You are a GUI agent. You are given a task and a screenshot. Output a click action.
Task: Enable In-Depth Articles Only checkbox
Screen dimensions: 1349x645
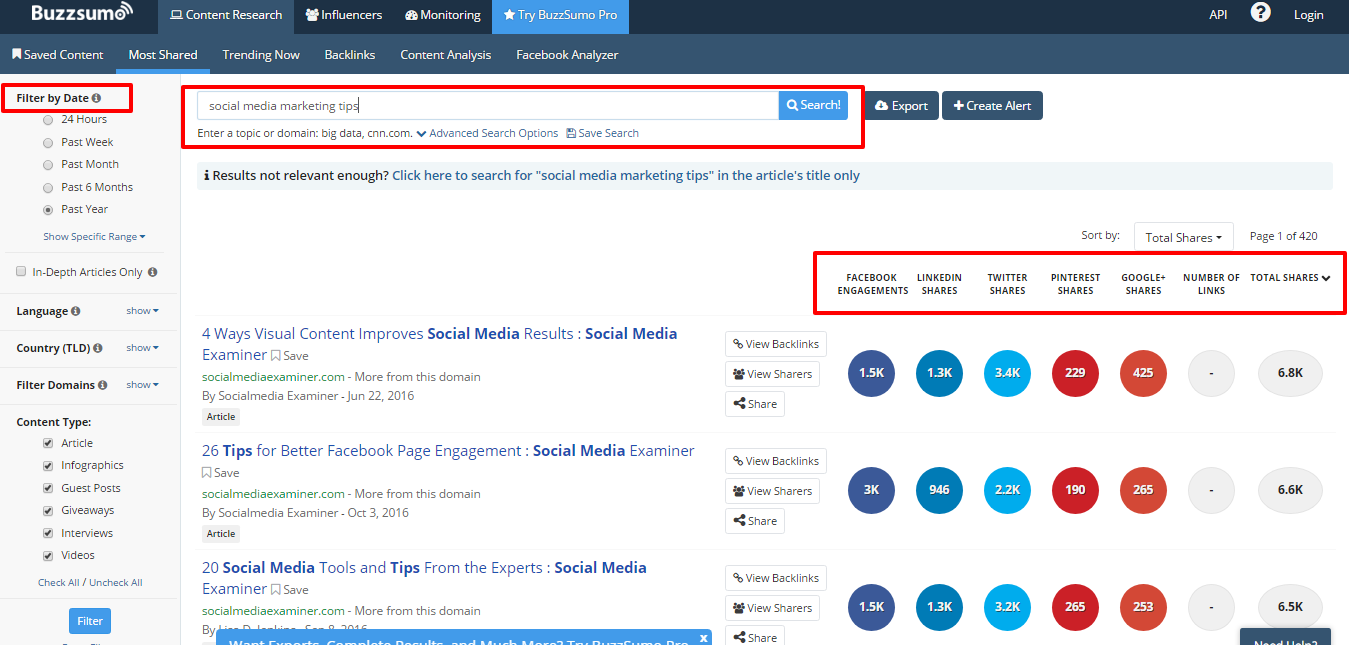[22, 272]
